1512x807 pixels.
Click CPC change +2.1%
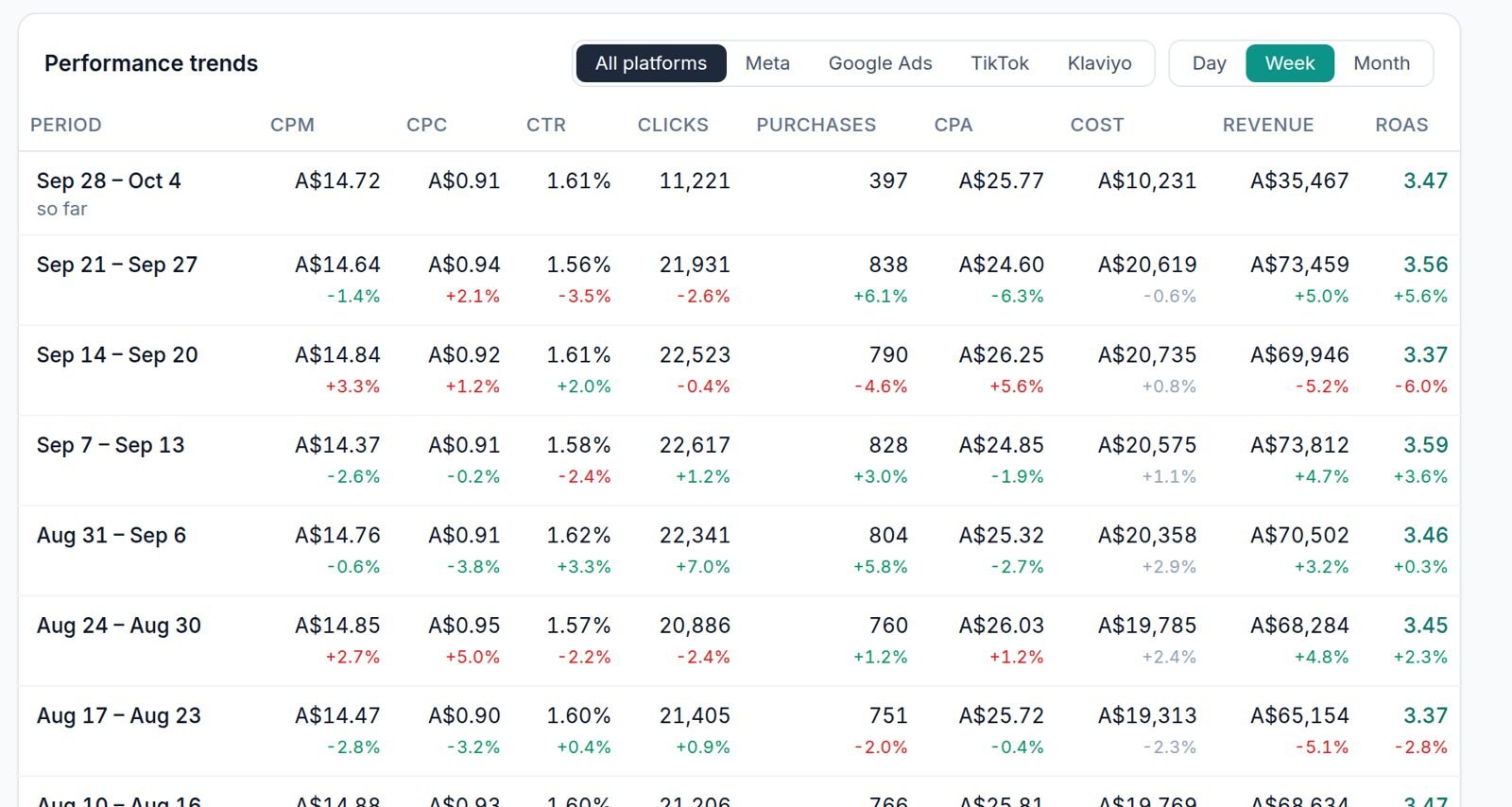pyautogui.click(x=472, y=296)
